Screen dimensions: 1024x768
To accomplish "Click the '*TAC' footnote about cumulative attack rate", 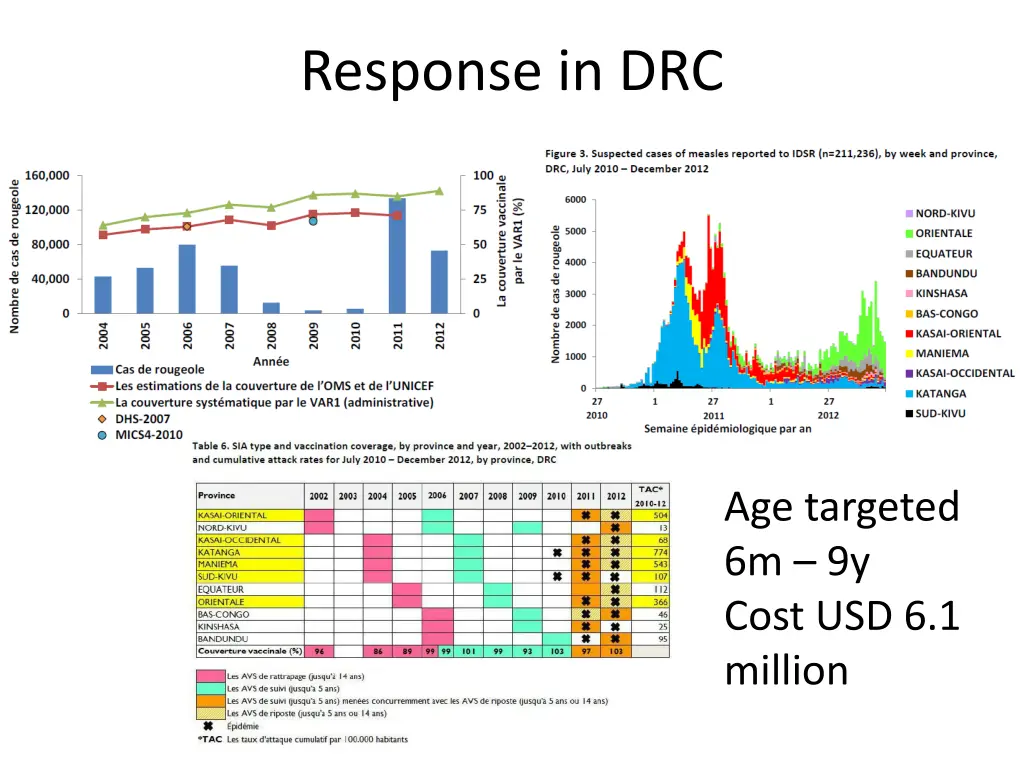I will [302, 739].
